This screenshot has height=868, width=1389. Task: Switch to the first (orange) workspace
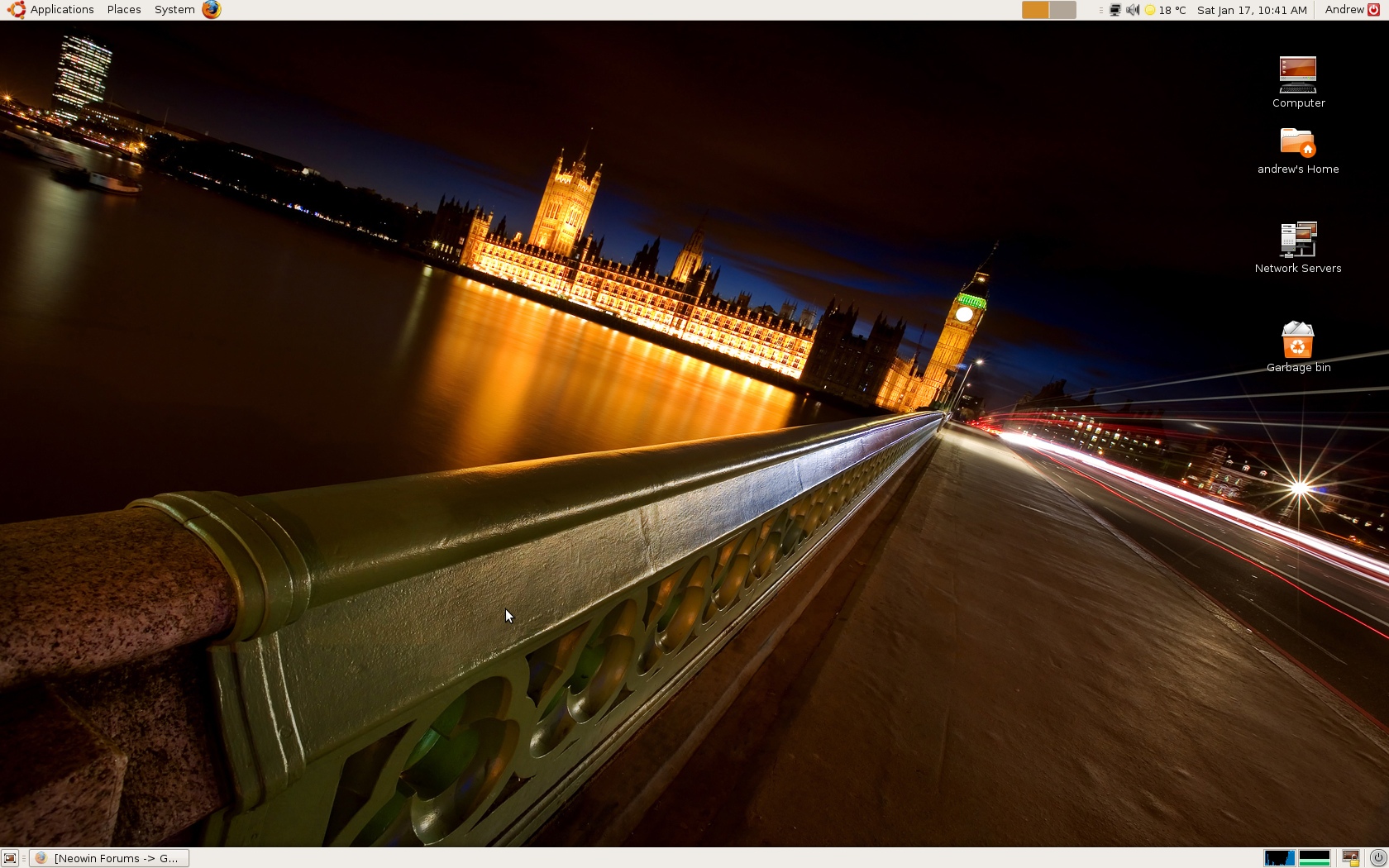(1035, 10)
